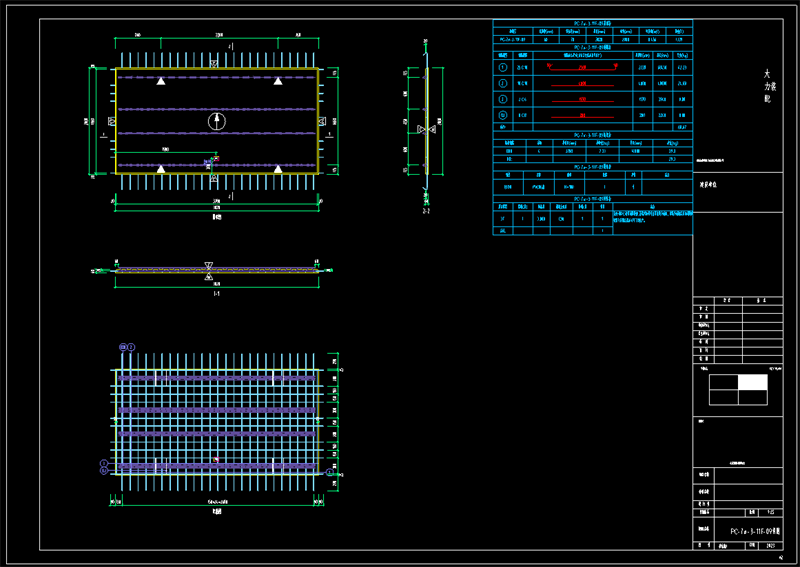
Task: Click the boxed triangle symbol on plan's top edge
Action: pos(214,64)
